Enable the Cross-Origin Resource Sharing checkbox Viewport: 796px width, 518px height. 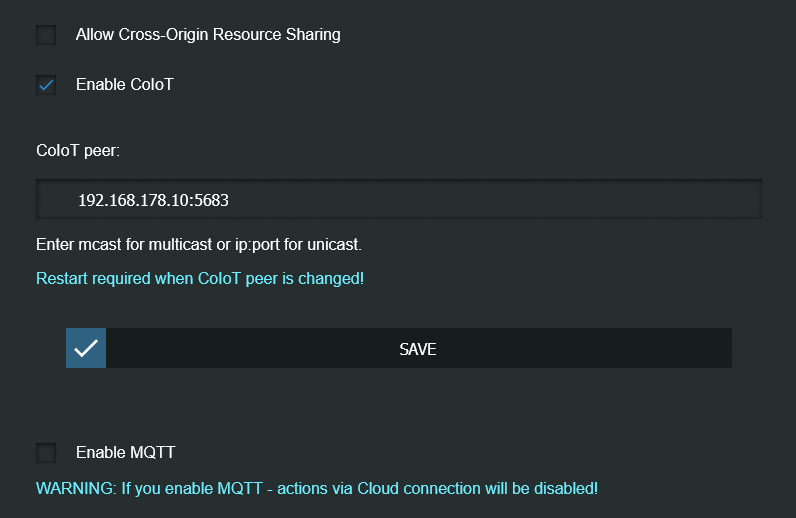(x=46, y=35)
